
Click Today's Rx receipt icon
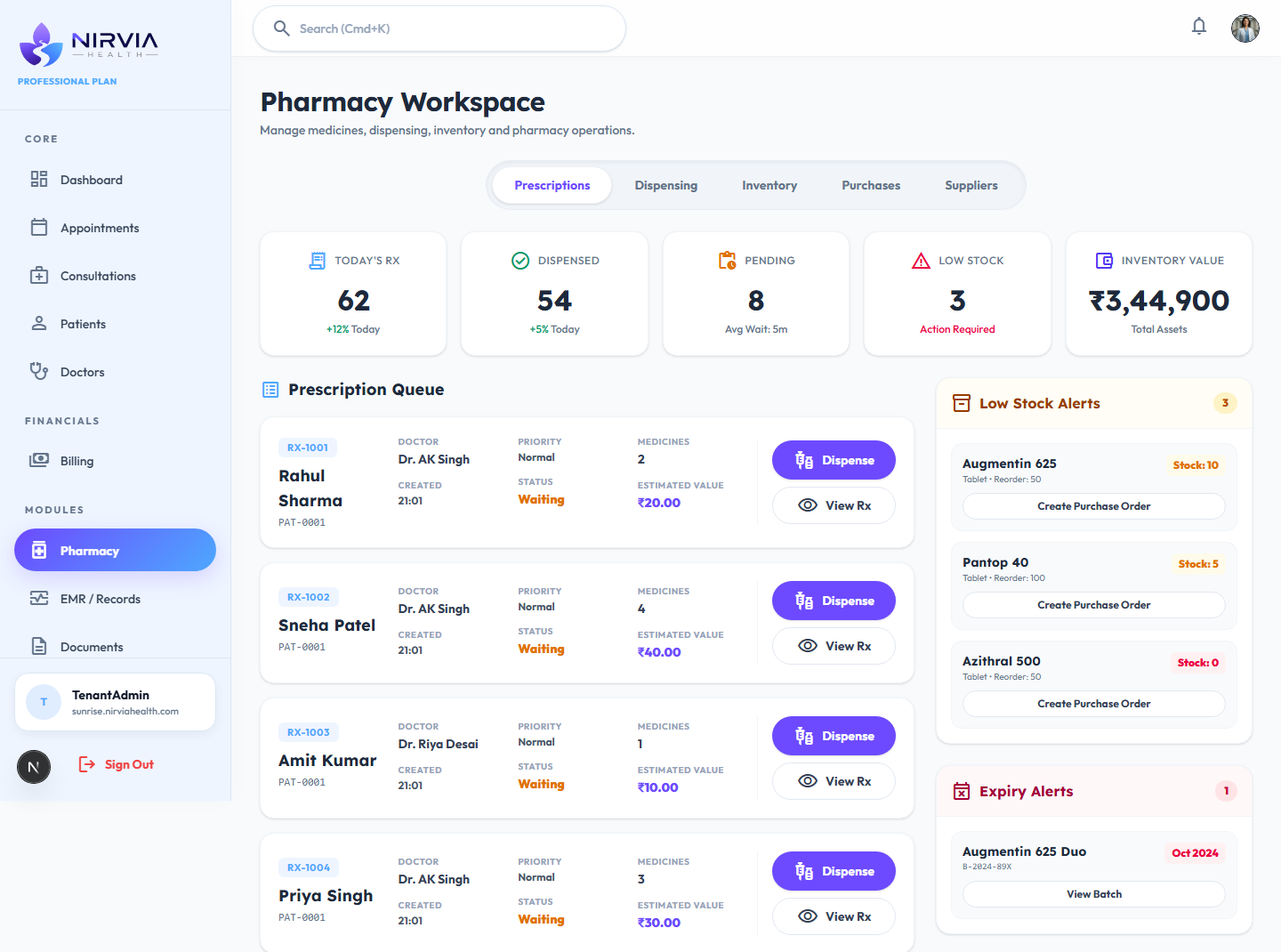[x=317, y=261]
